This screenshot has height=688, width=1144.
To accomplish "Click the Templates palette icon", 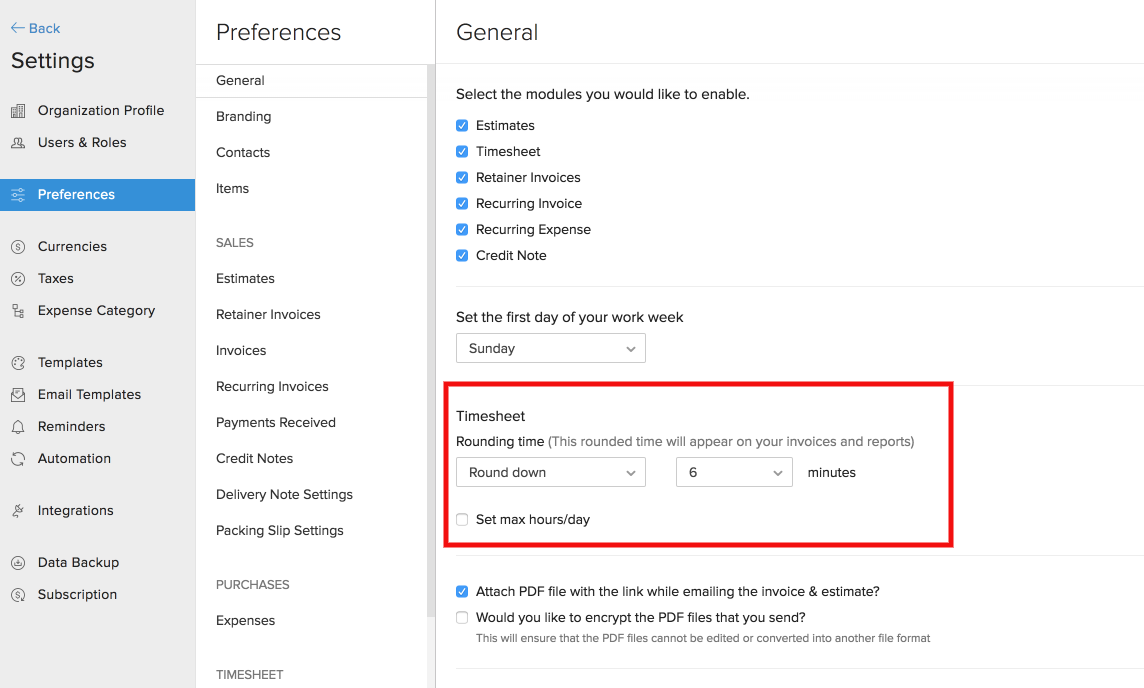I will (x=18, y=363).
